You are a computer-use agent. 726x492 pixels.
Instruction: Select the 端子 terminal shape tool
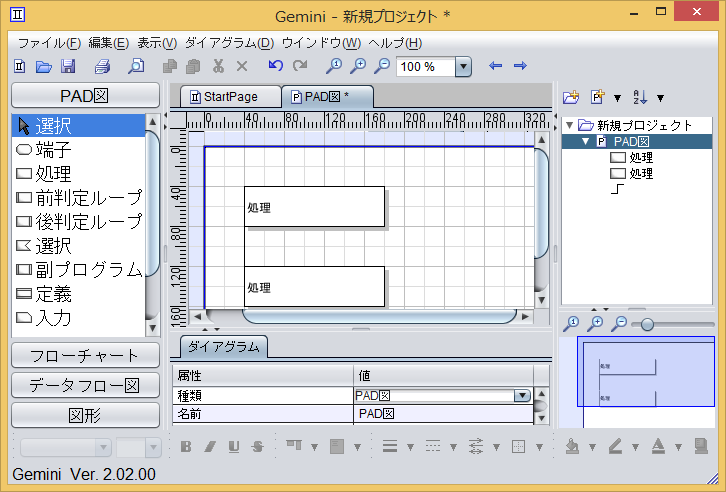pos(79,149)
